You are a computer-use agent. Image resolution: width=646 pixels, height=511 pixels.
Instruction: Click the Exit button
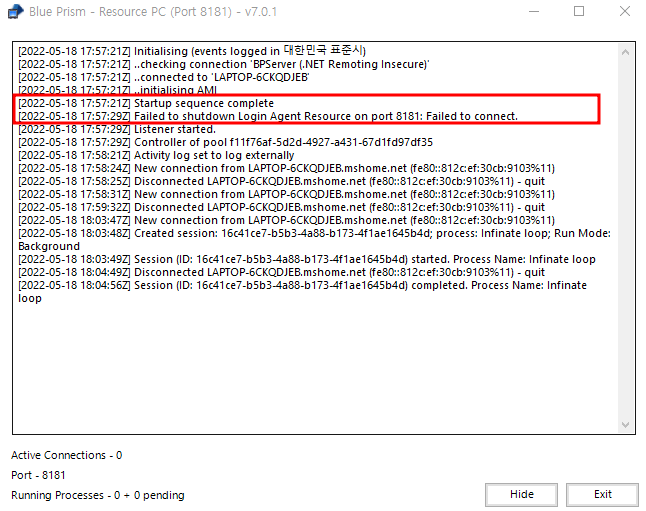point(602,495)
